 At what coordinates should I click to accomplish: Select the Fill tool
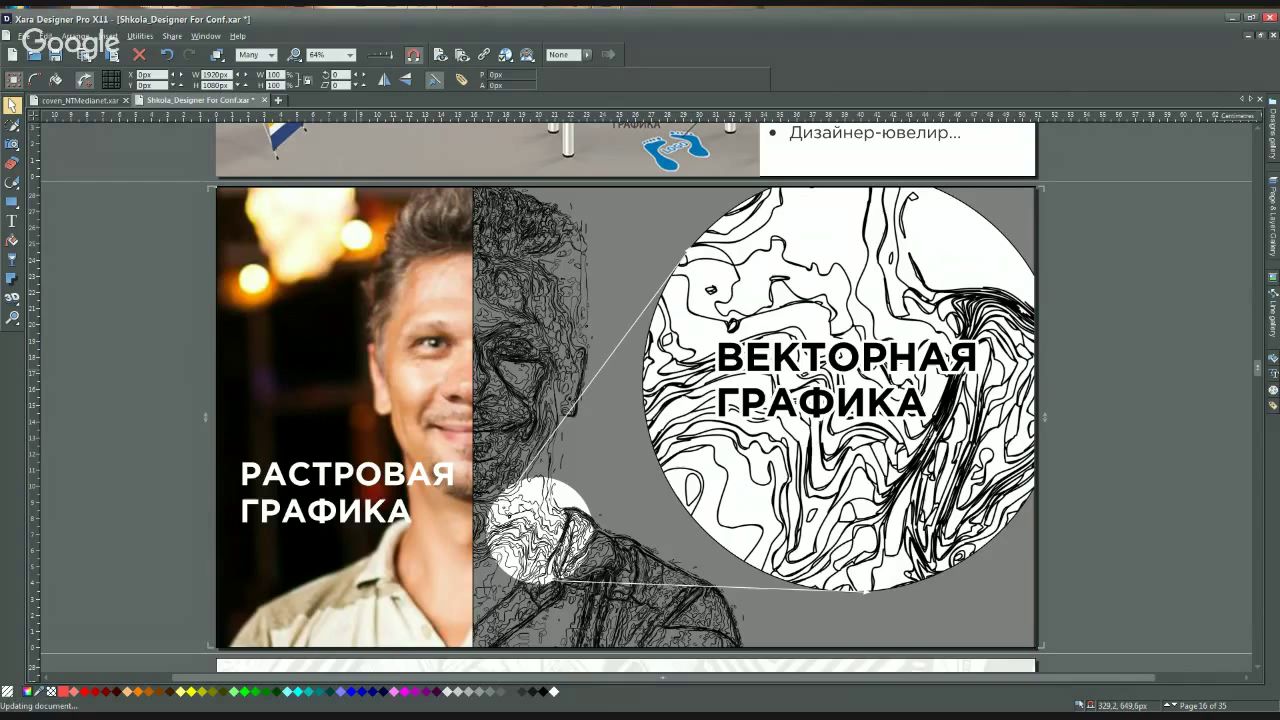point(12,240)
